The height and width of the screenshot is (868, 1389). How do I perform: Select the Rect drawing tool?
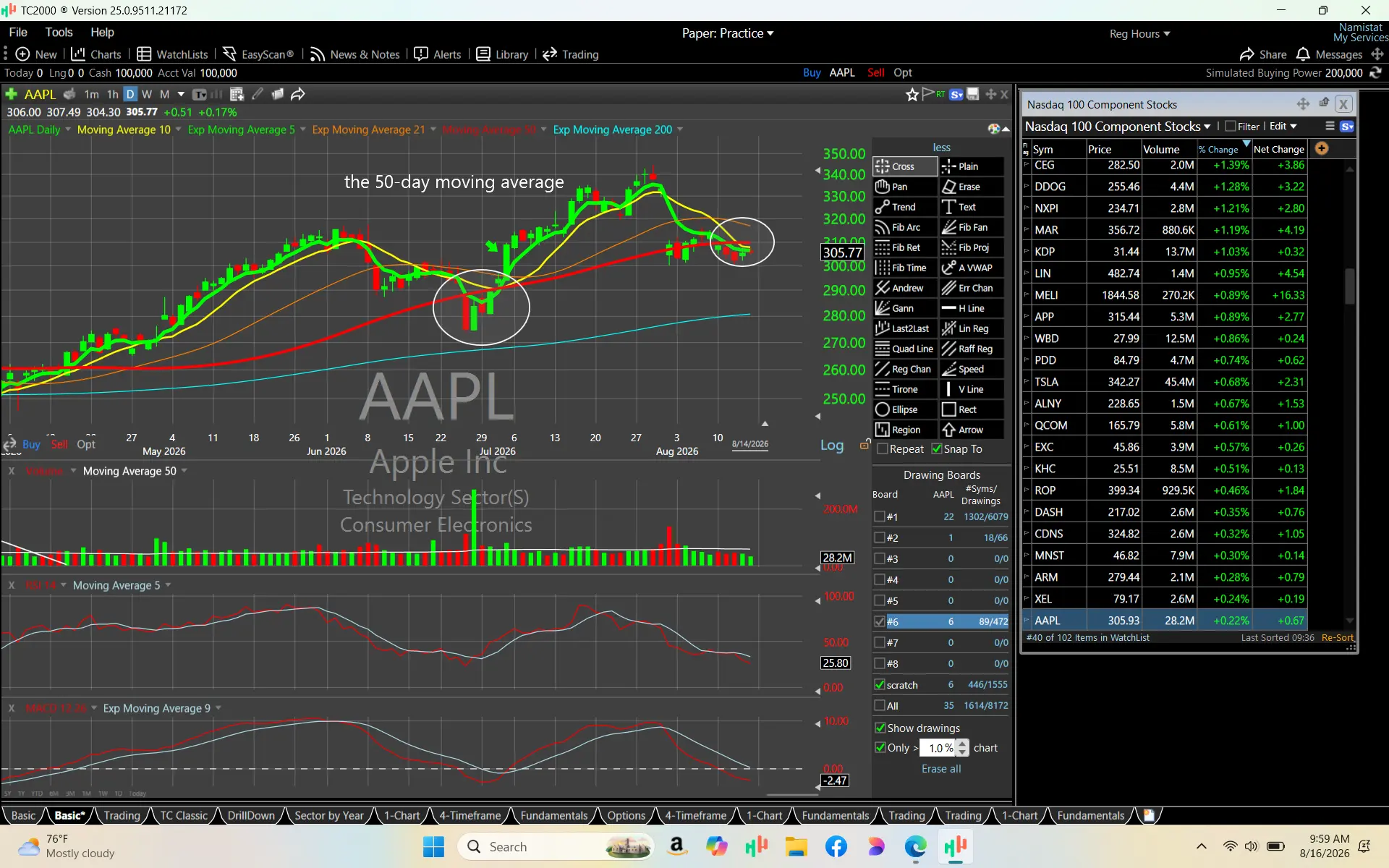pyautogui.click(x=972, y=409)
